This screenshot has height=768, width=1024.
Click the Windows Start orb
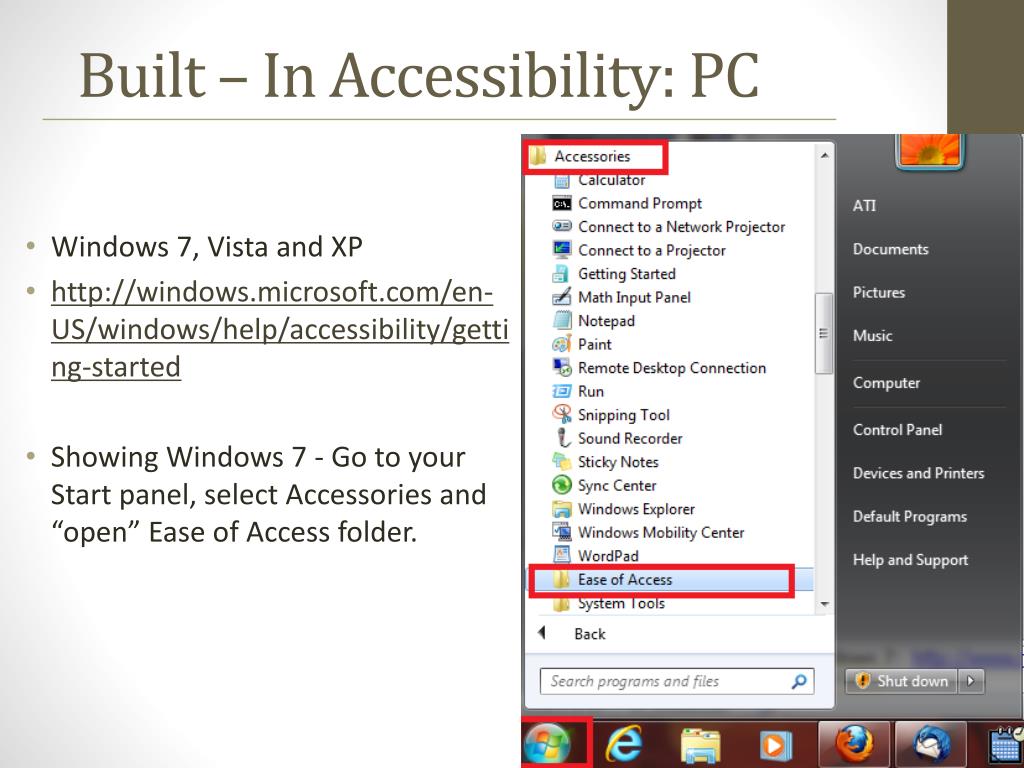(x=547, y=744)
